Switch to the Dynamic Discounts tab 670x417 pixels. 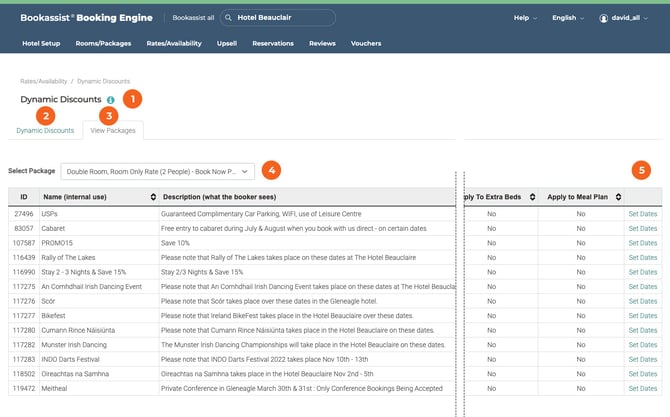click(45, 130)
